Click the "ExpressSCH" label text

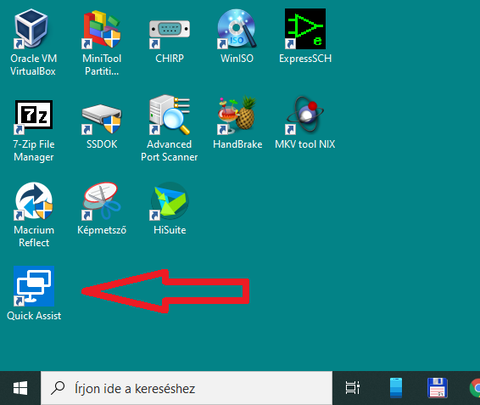pos(305,59)
